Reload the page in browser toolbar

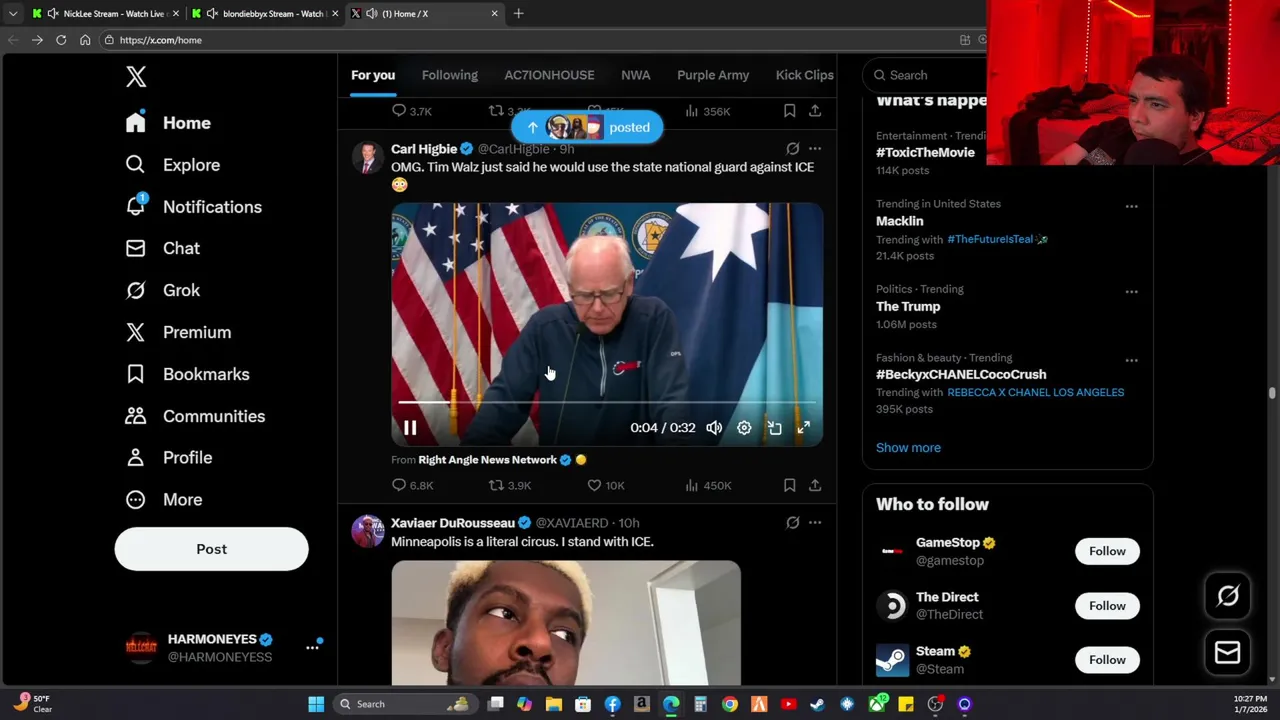pyautogui.click(x=61, y=40)
